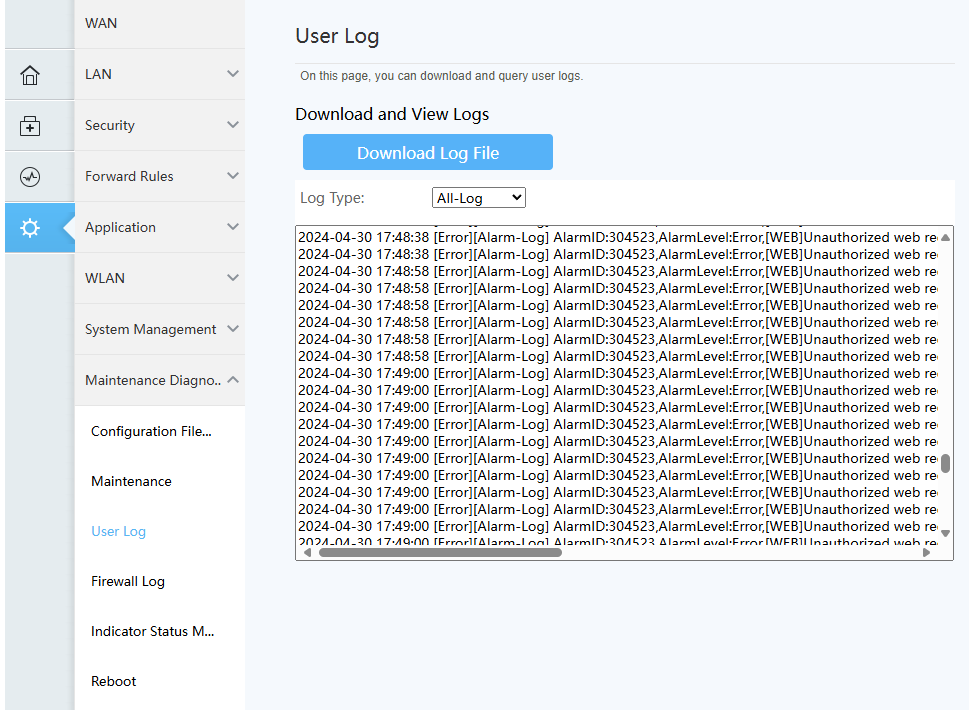Go to the Maintenance page
The height and width of the screenshot is (710, 969).
[x=131, y=481]
